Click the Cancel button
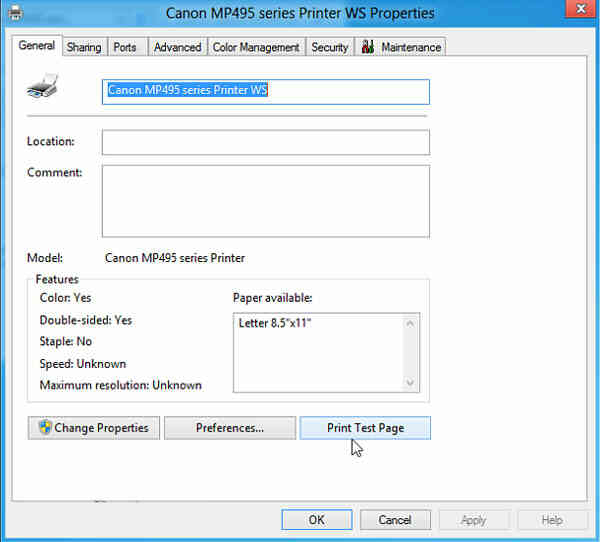The width and height of the screenshot is (600, 542). point(395,520)
